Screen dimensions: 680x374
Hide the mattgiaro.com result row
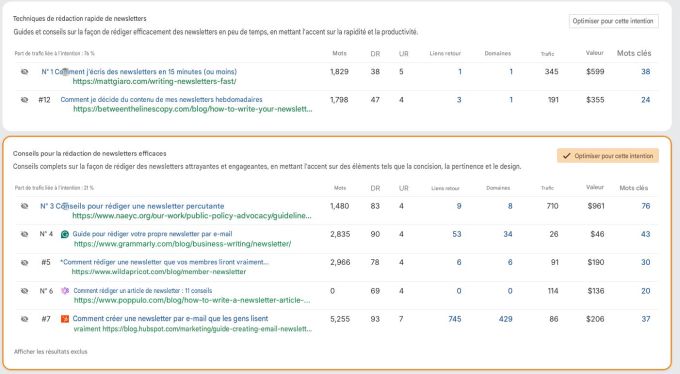[x=24, y=72]
